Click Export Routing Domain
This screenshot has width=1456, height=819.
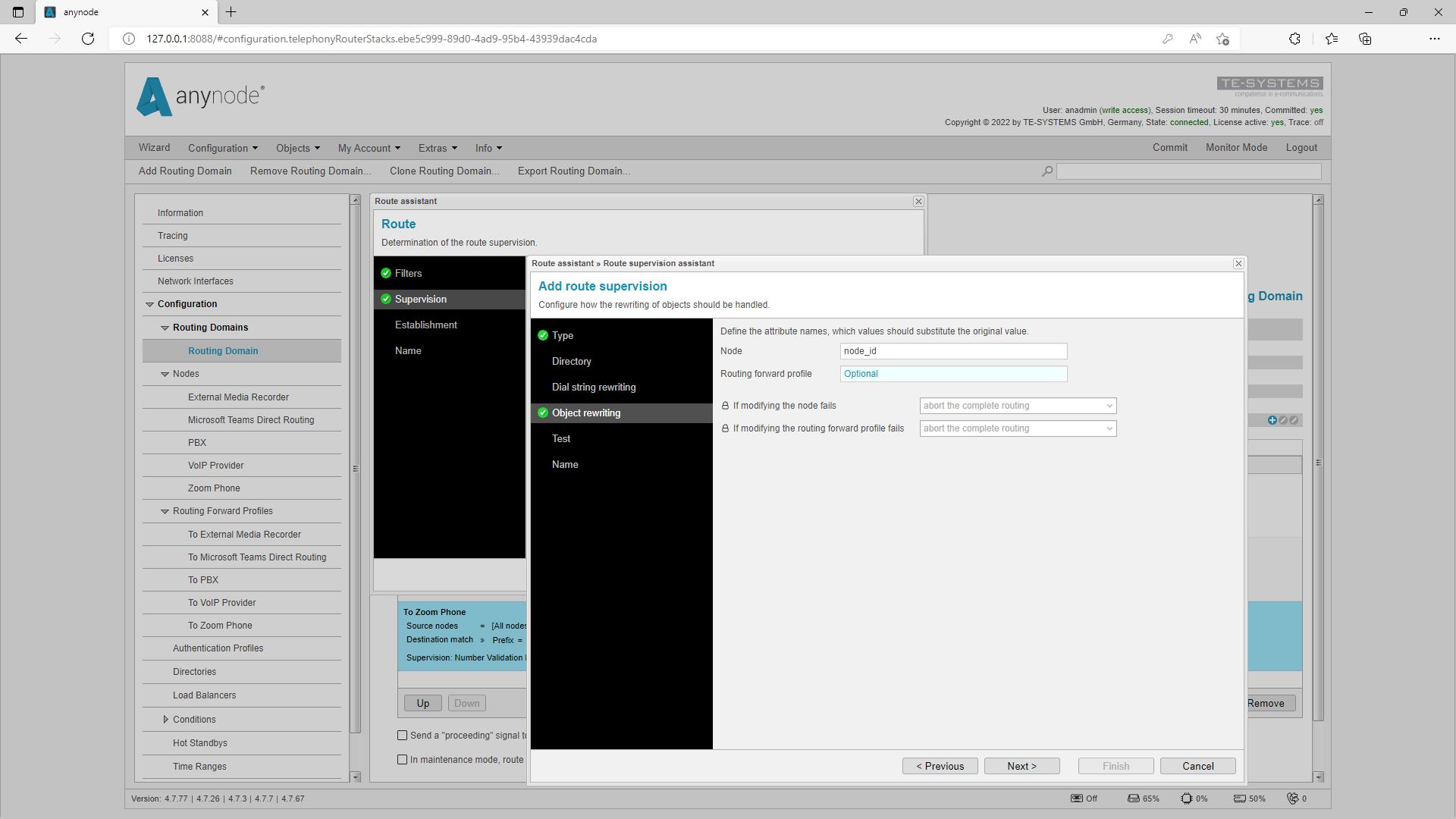coord(574,171)
